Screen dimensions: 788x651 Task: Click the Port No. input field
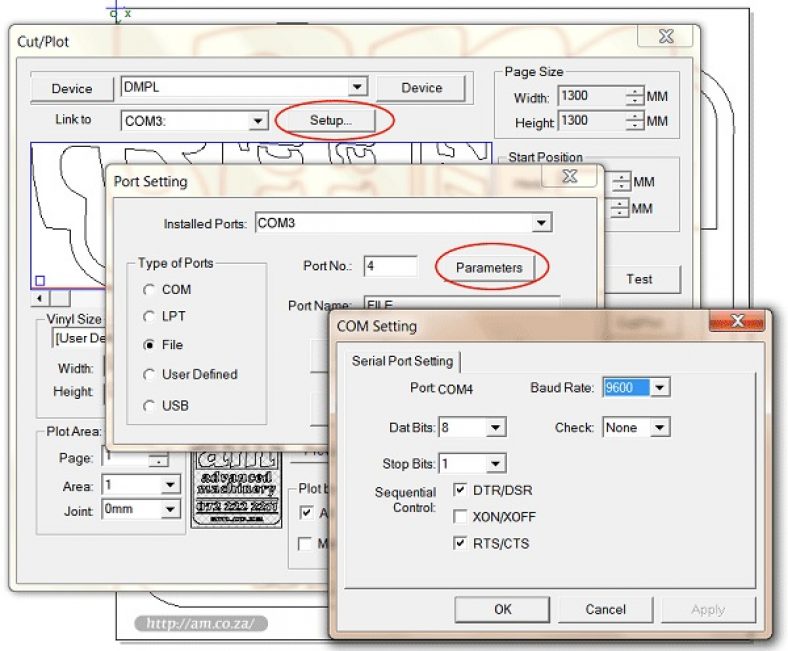click(390, 266)
